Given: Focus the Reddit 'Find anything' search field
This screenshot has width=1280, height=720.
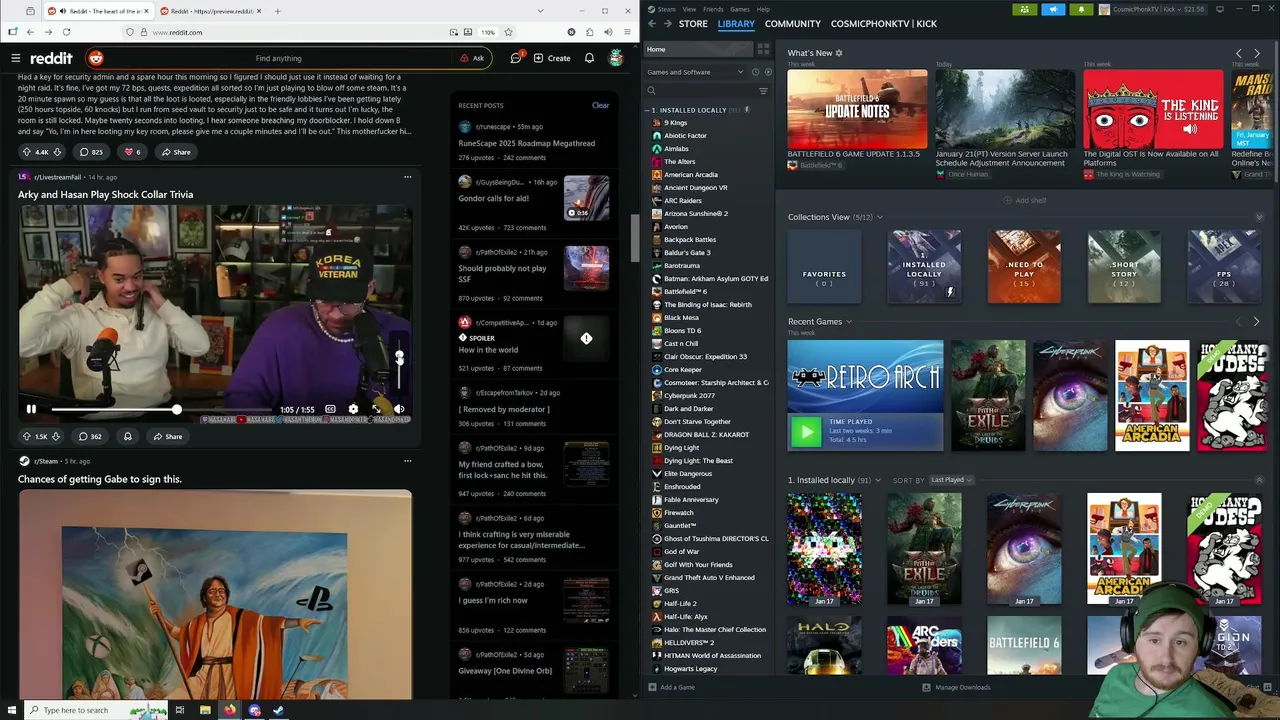Looking at the screenshot, I should (x=278, y=58).
